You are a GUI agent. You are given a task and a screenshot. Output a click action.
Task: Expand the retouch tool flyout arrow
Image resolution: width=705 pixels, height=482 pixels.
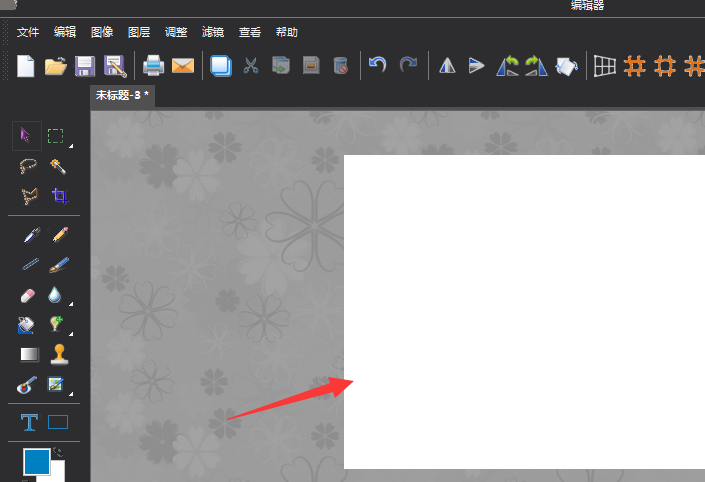(x=71, y=394)
